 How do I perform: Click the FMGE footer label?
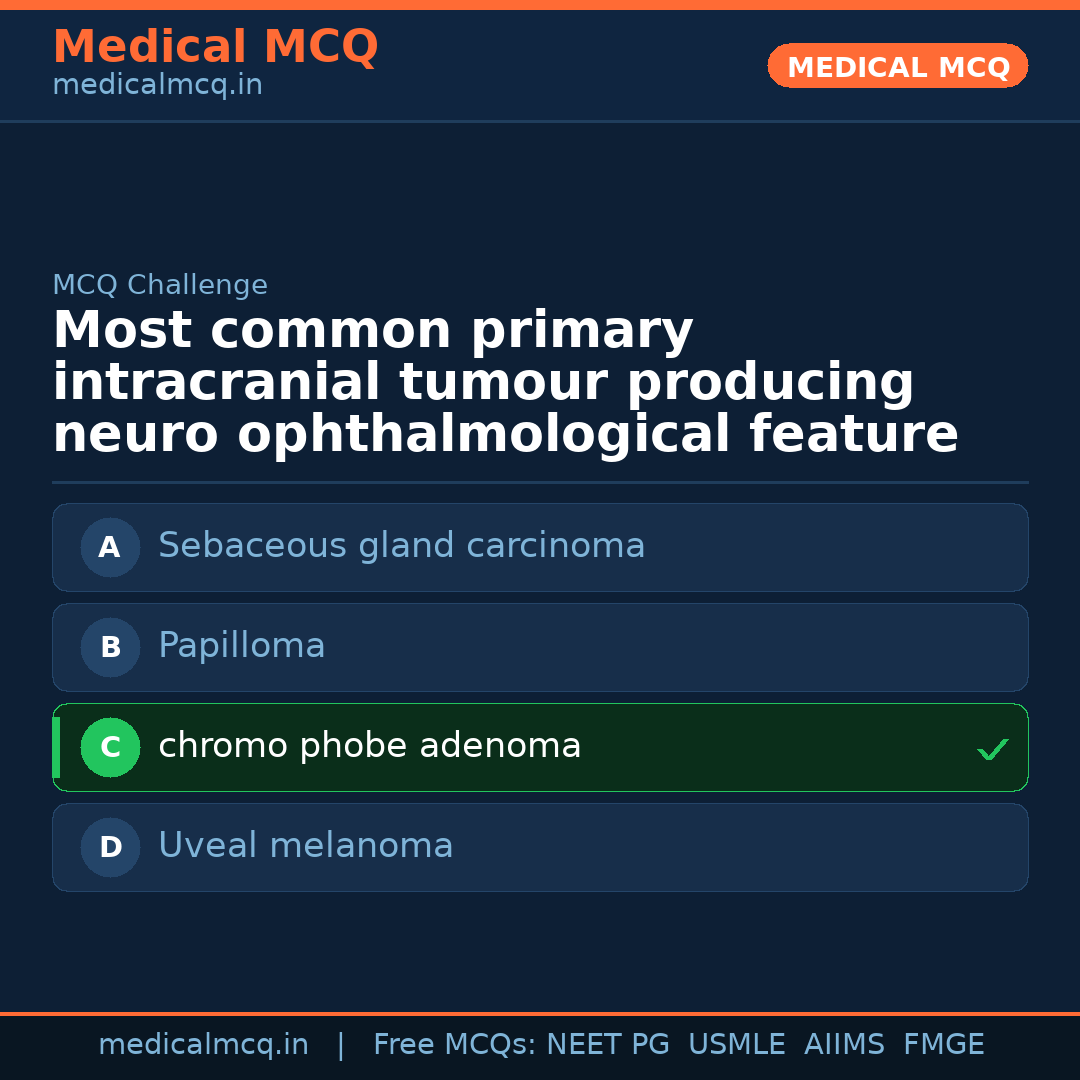[x=943, y=1045]
